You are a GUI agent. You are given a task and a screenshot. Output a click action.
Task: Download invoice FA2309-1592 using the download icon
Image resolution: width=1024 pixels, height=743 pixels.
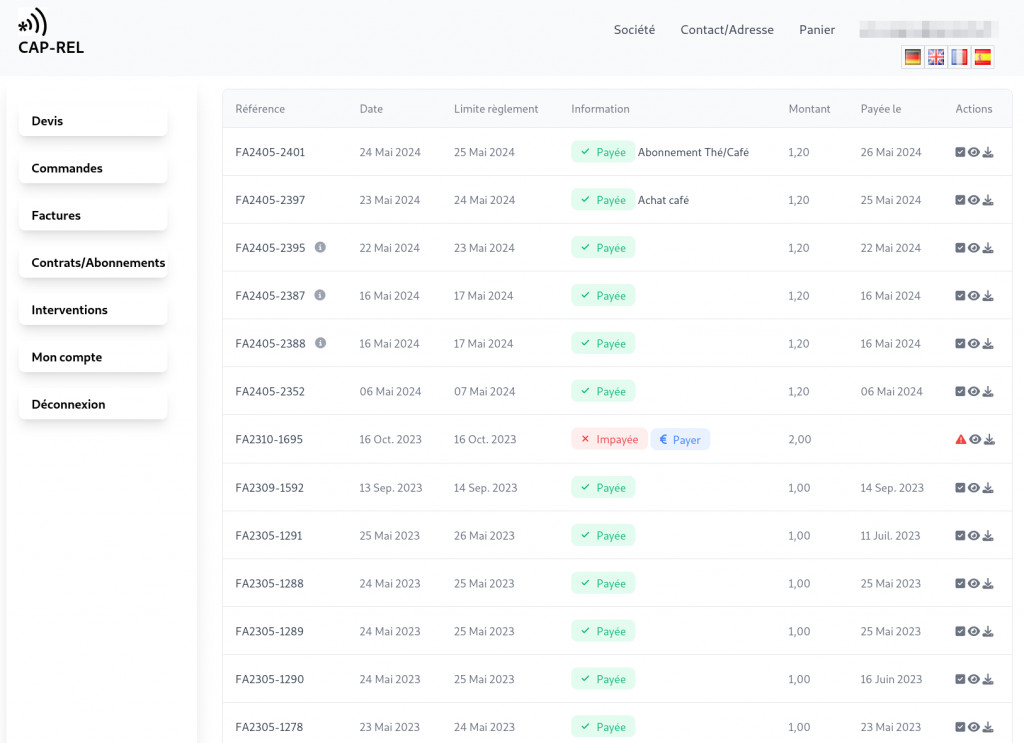click(x=988, y=488)
